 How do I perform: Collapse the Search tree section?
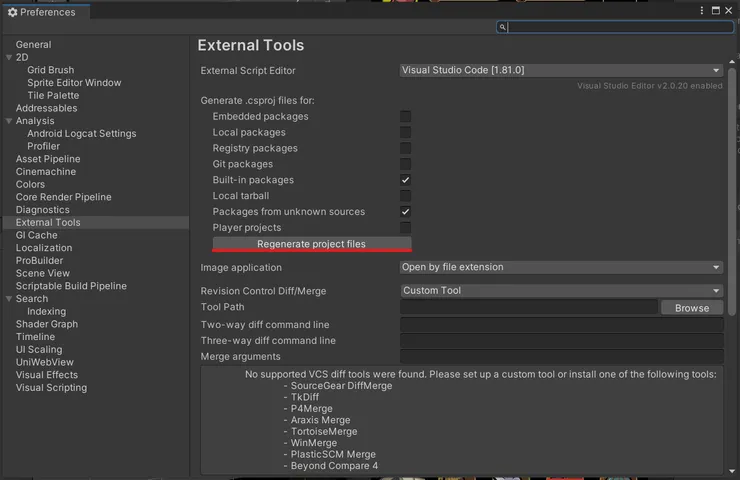(x=9, y=299)
